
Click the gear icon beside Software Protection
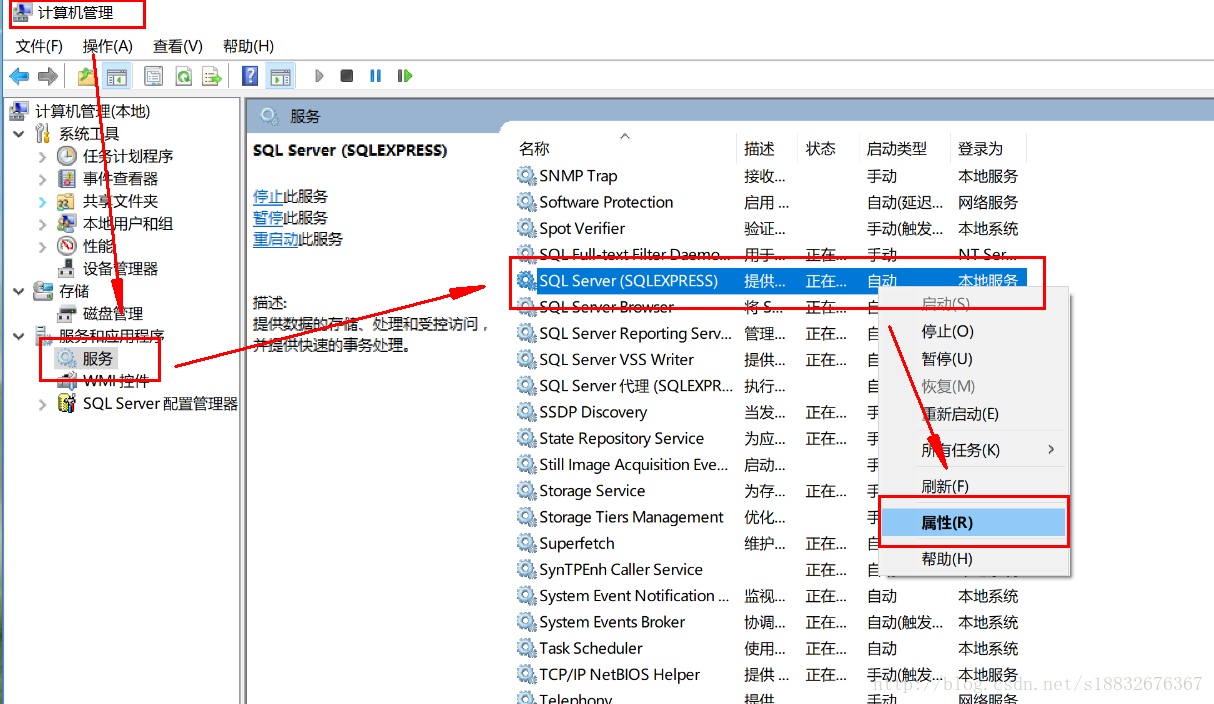(x=526, y=202)
